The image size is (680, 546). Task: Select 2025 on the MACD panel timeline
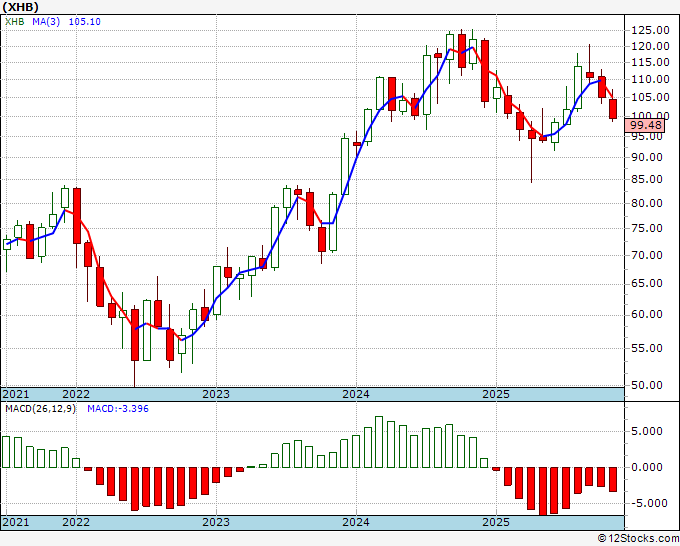[496, 522]
